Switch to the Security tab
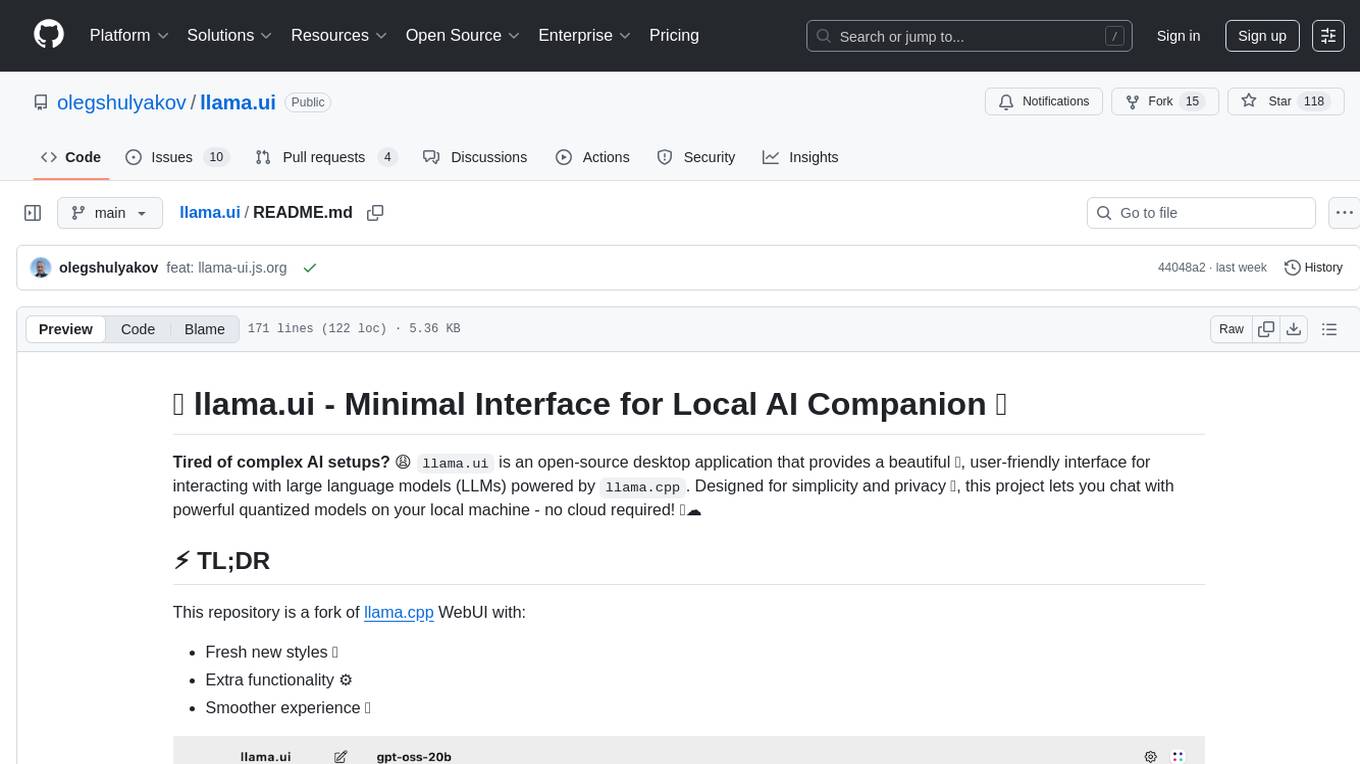Image resolution: width=1360 pixels, height=764 pixels. tap(696, 157)
